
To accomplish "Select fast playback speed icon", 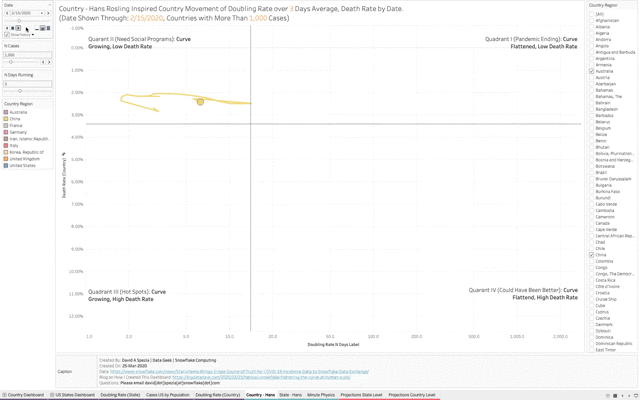I will point(49,28).
